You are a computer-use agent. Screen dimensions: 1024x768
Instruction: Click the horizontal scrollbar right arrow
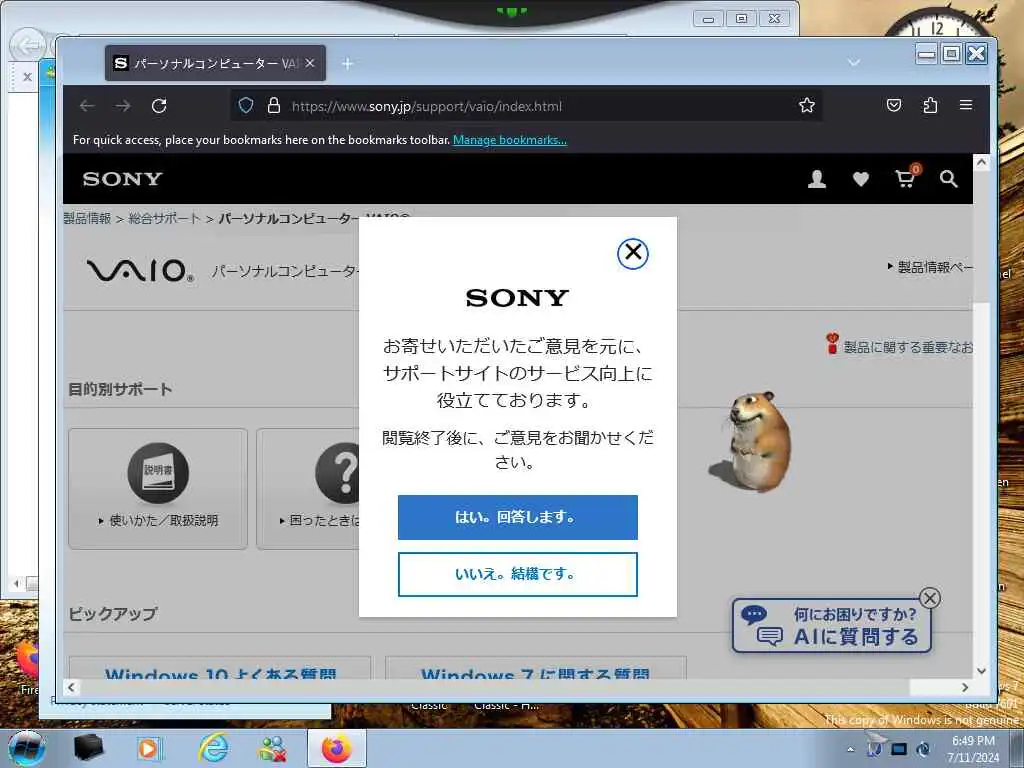(x=965, y=687)
